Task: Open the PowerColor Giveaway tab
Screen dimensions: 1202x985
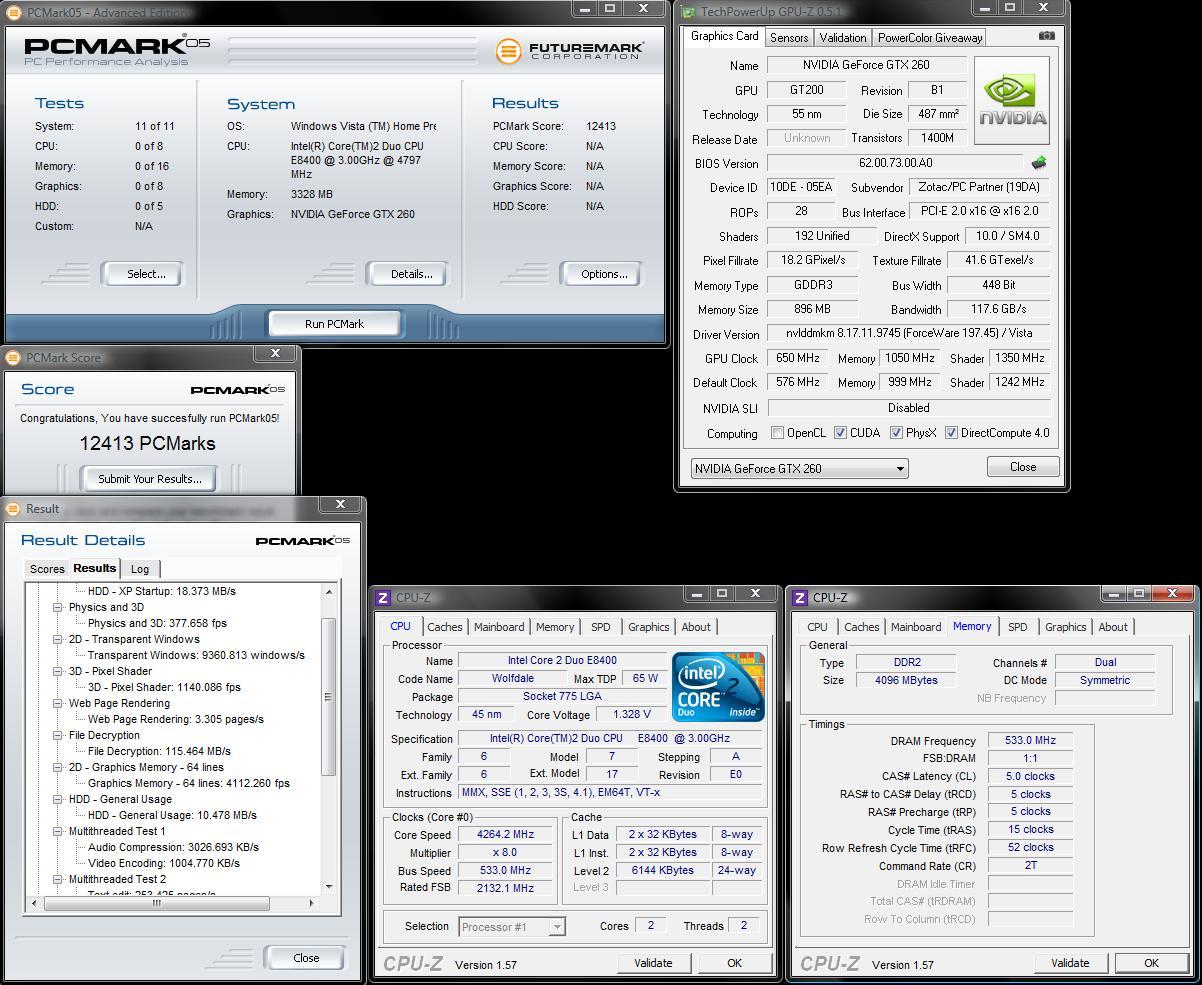Action: point(930,38)
